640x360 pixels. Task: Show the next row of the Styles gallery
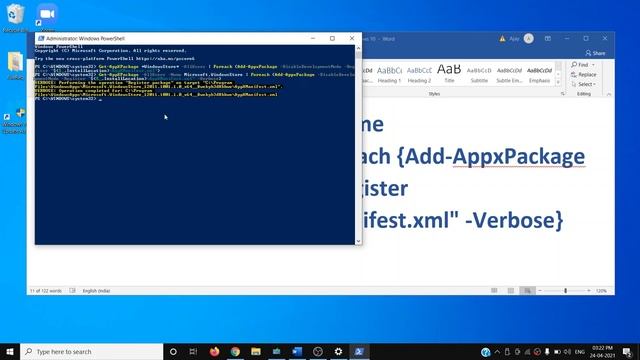coord(558,75)
